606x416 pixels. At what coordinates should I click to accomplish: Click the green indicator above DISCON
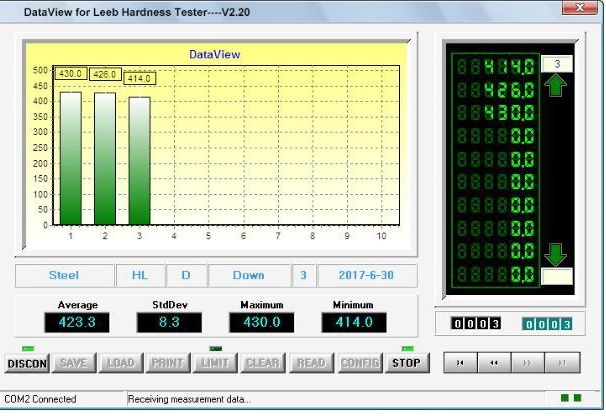27,348
